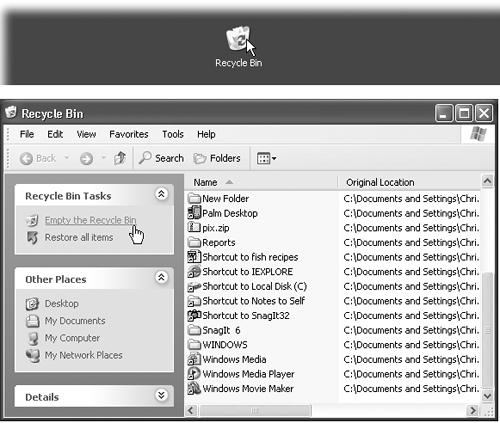Click Empty the Recycle Bin link

point(90,220)
